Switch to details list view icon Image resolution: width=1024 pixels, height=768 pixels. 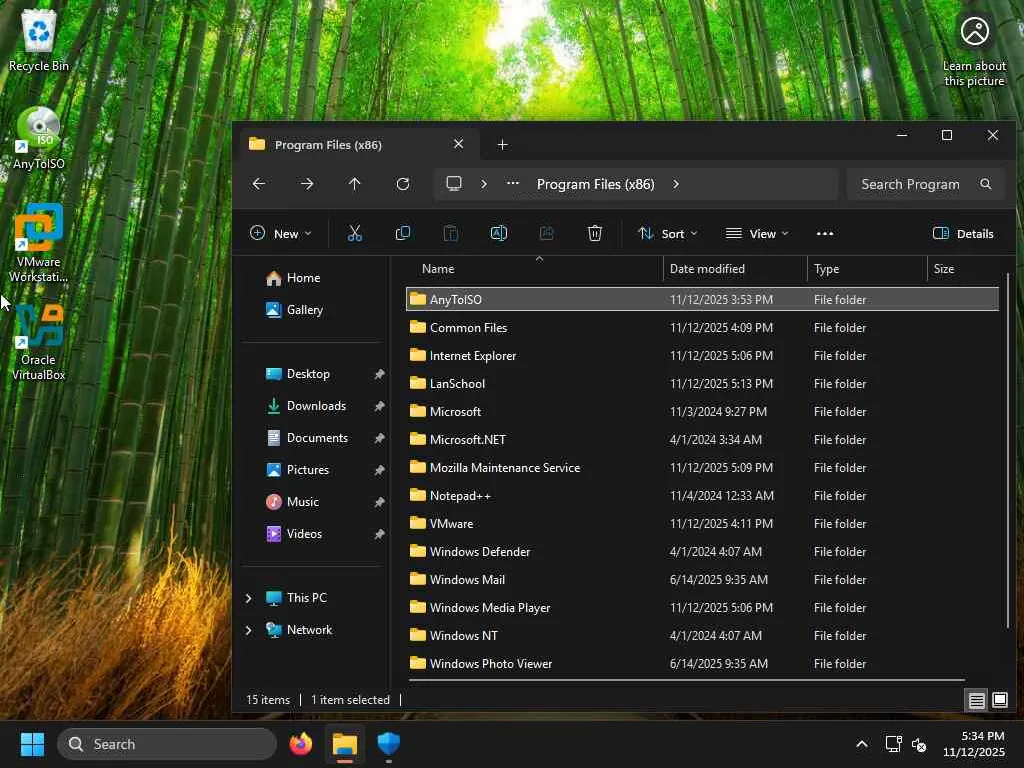[976, 700]
